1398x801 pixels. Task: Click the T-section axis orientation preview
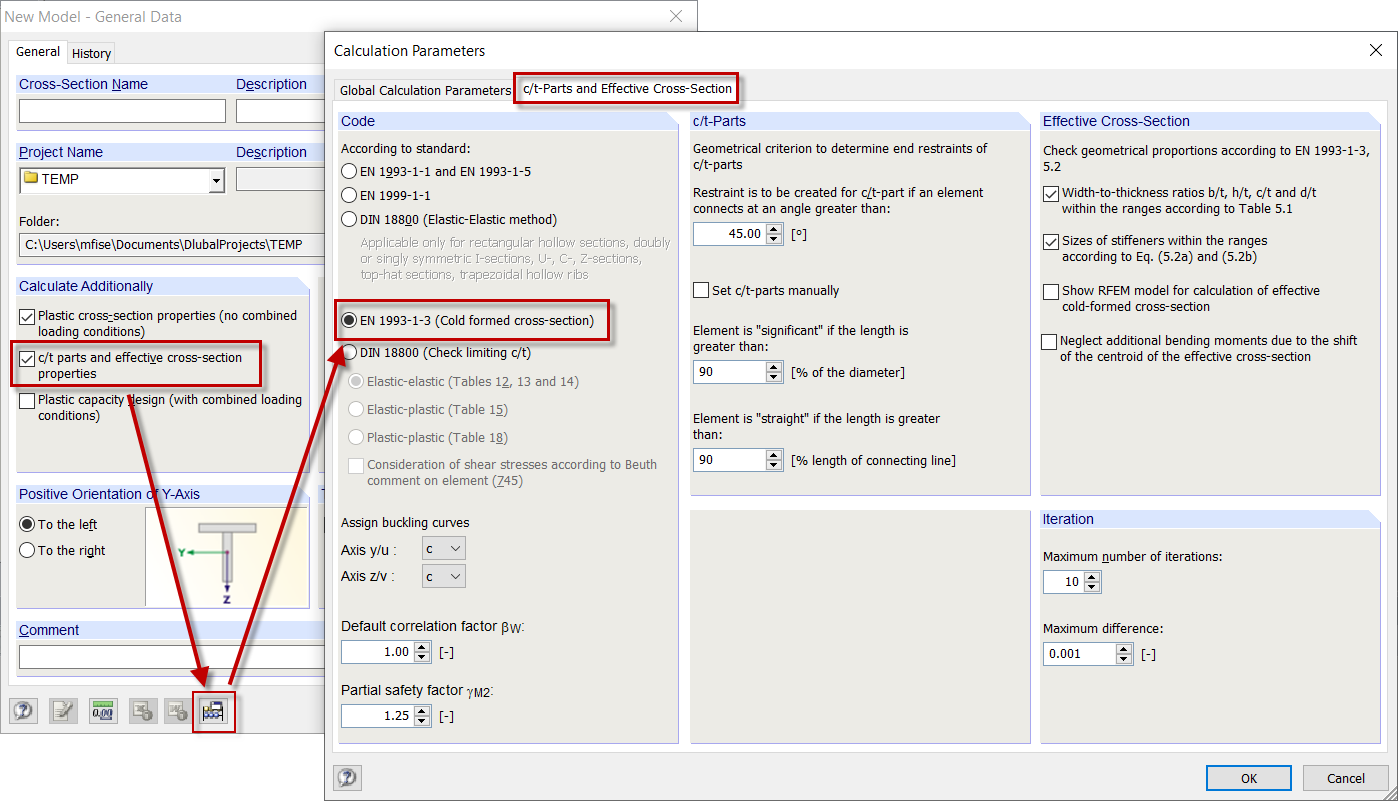227,557
